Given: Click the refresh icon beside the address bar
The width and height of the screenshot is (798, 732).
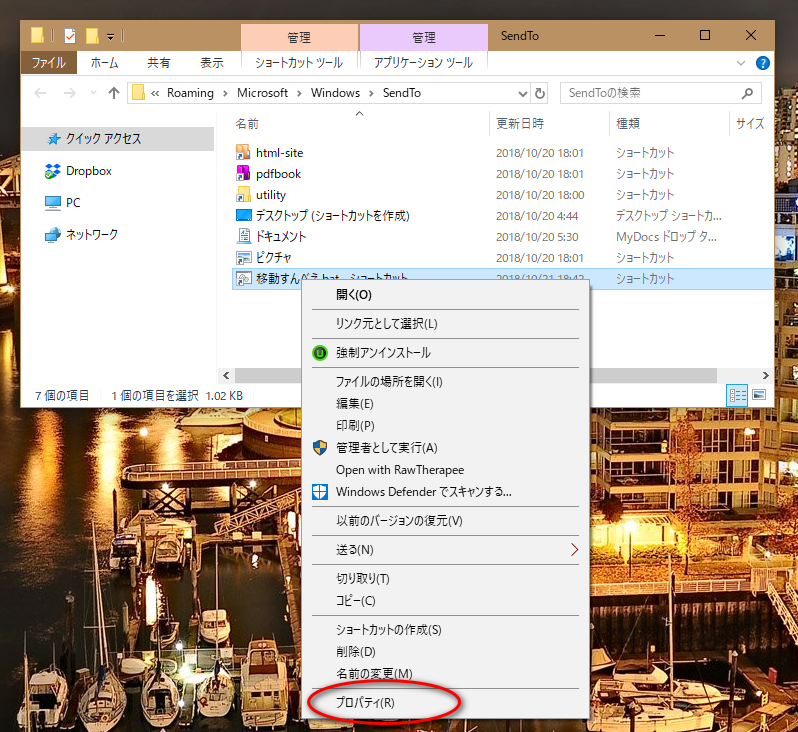Looking at the screenshot, I should click(x=541, y=93).
